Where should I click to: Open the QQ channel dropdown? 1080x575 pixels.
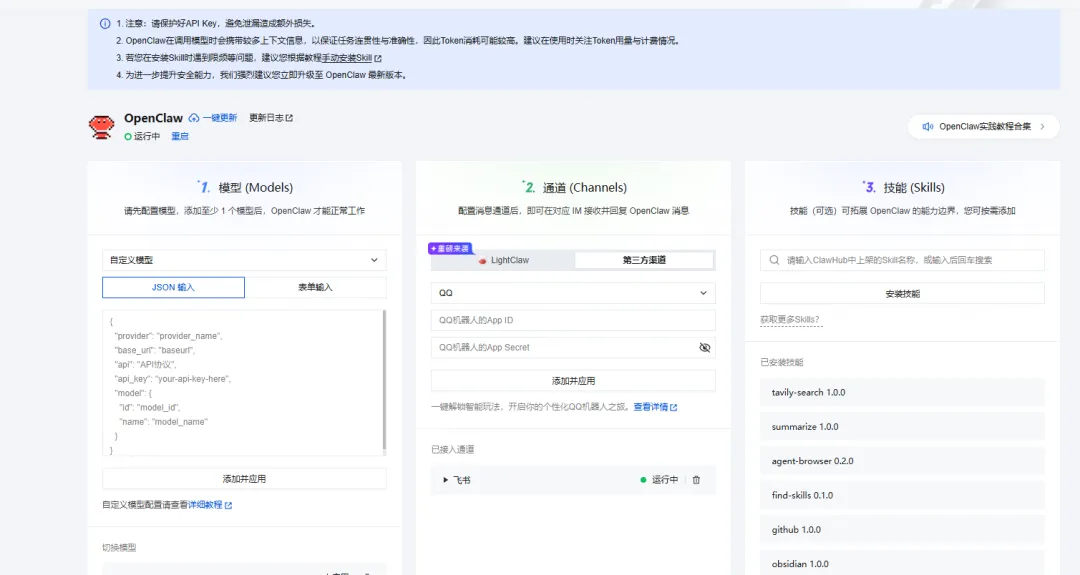pos(573,293)
